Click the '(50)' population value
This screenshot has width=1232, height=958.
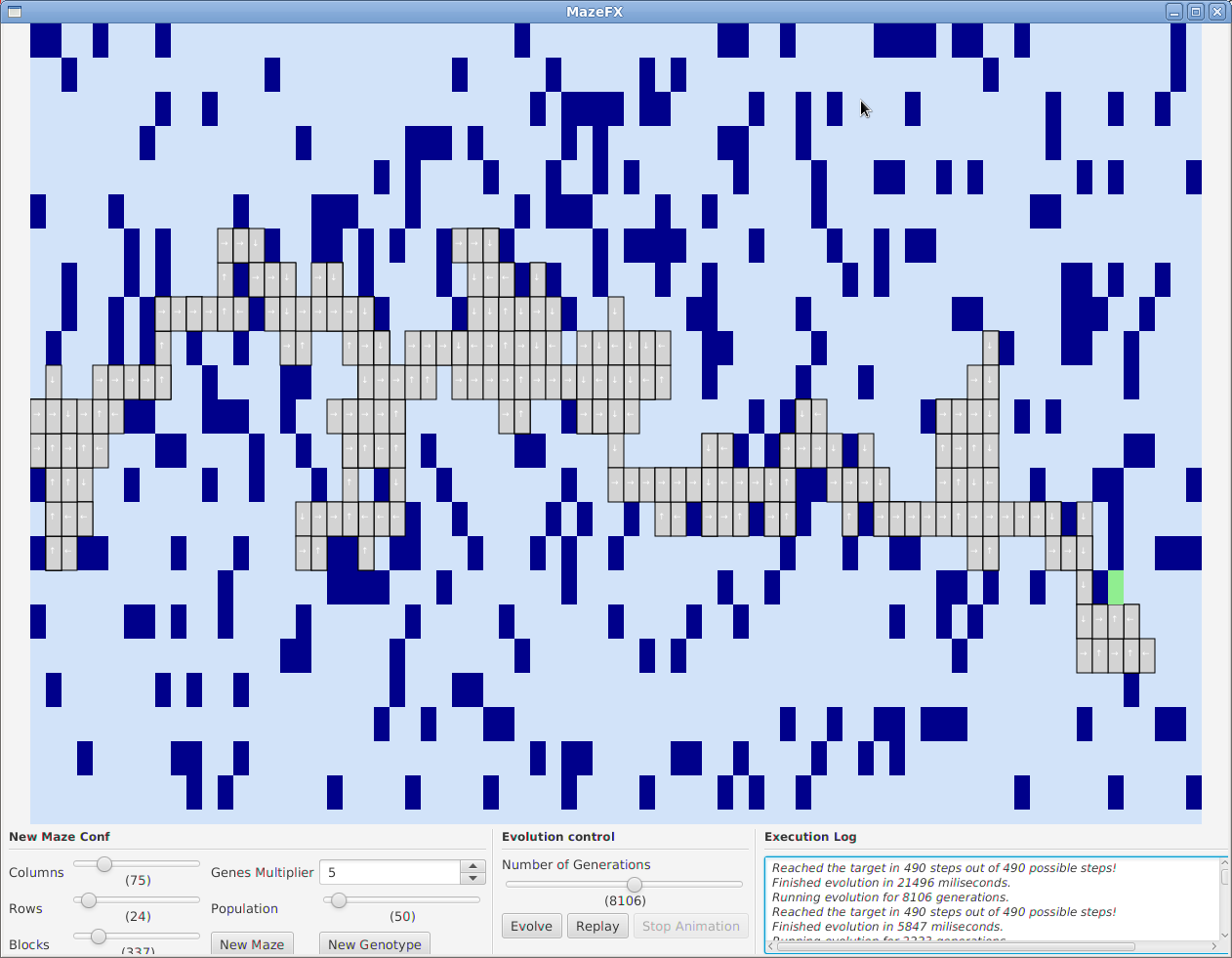tap(402, 917)
